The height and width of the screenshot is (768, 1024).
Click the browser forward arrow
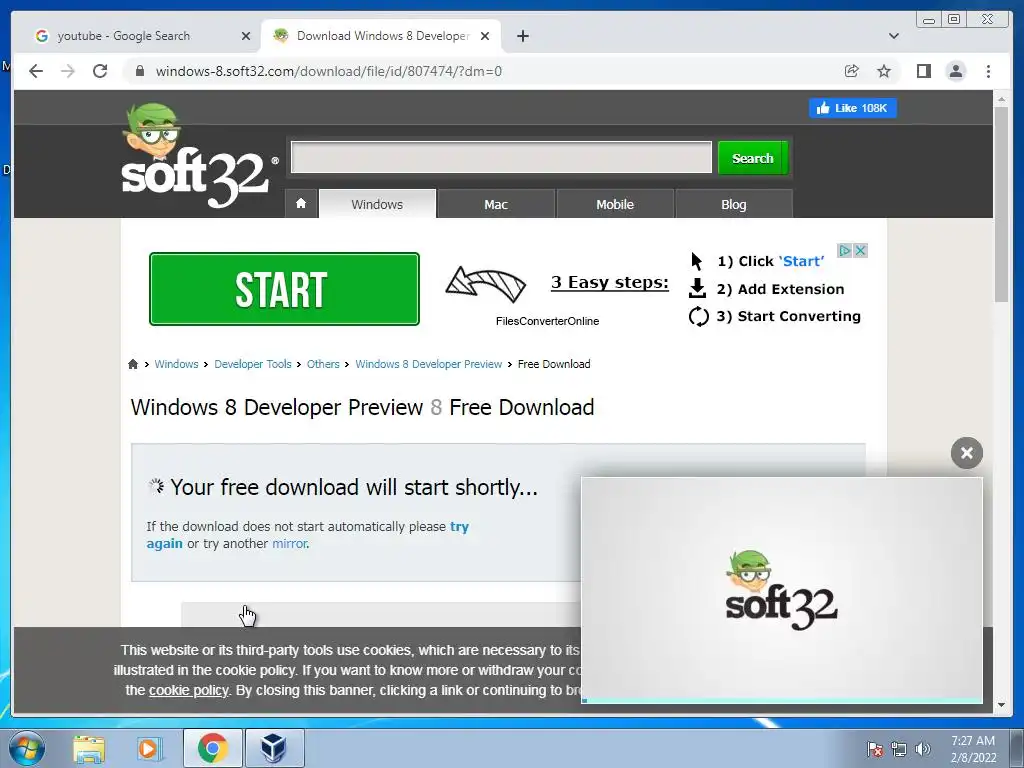[x=68, y=71]
